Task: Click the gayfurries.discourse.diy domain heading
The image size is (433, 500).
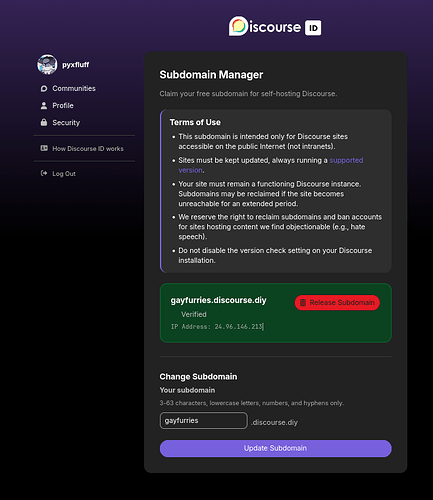Action: 218,300
